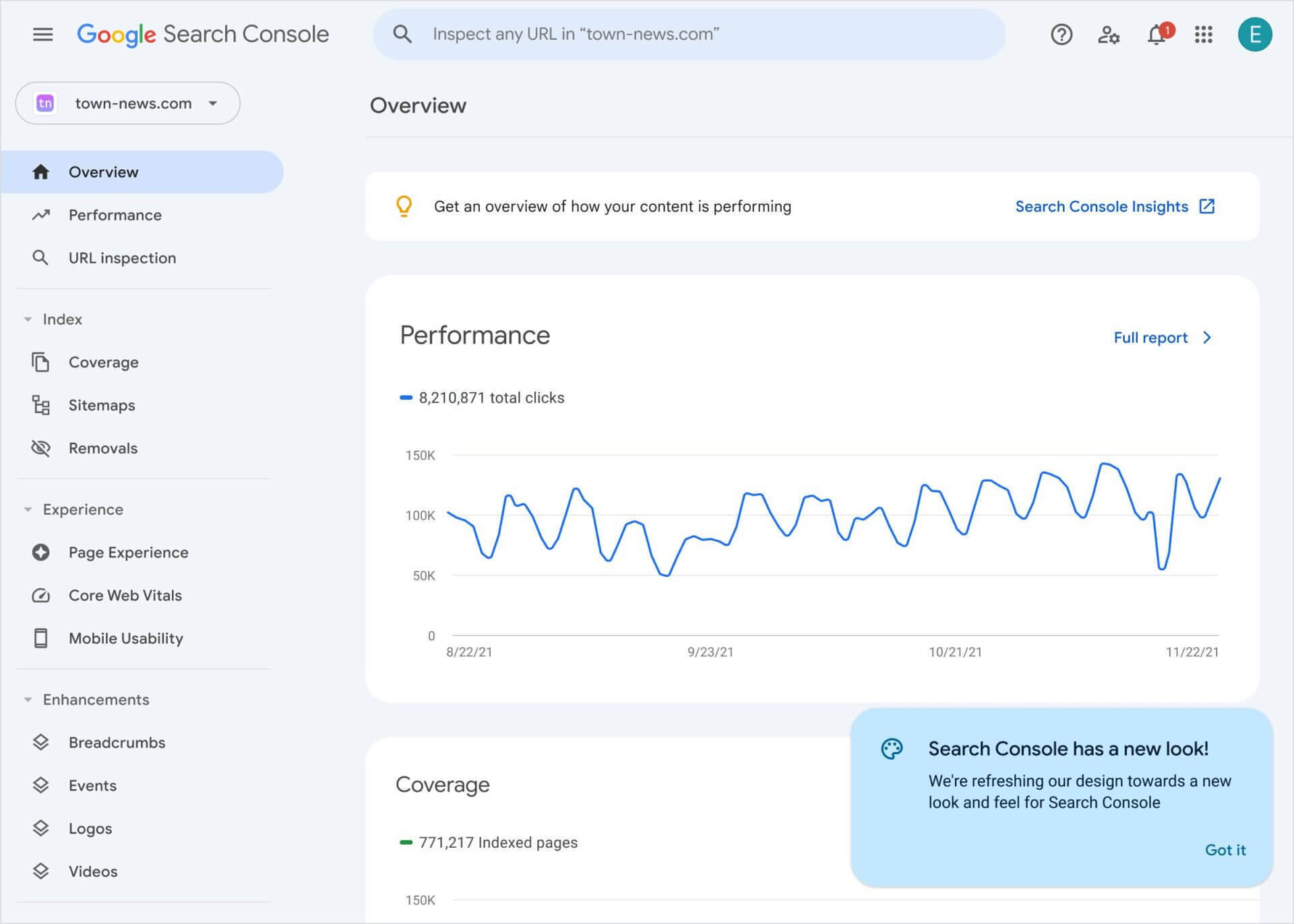Select Performance from the sidebar
Viewport: 1294px width, 924px height.
point(114,215)
